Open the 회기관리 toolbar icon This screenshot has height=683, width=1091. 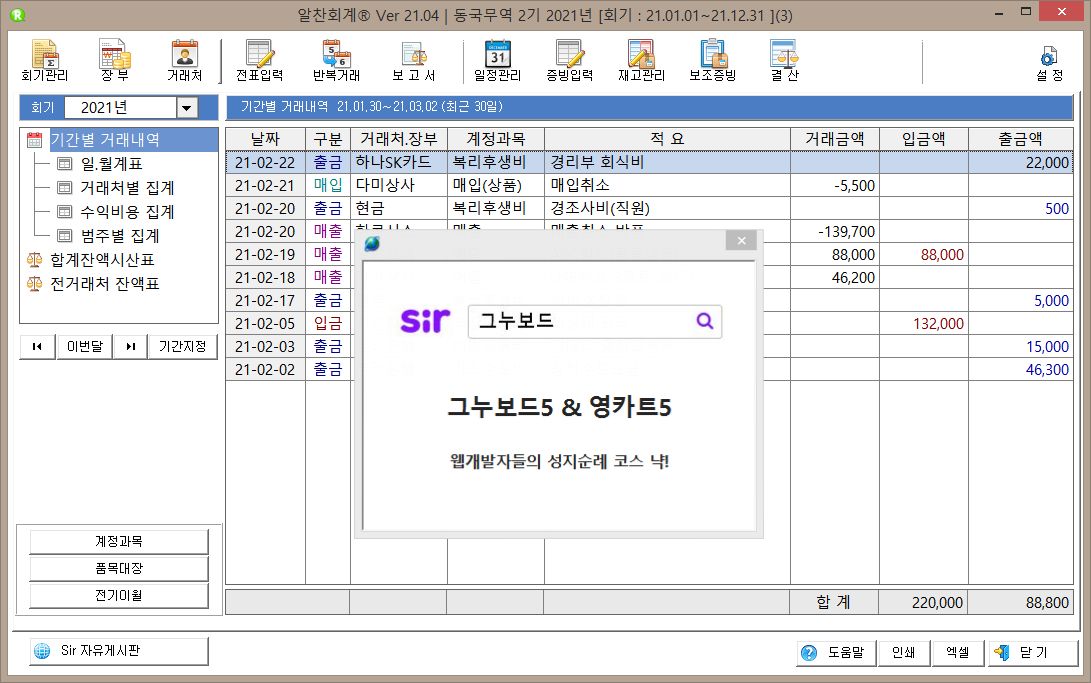point(44,60)
